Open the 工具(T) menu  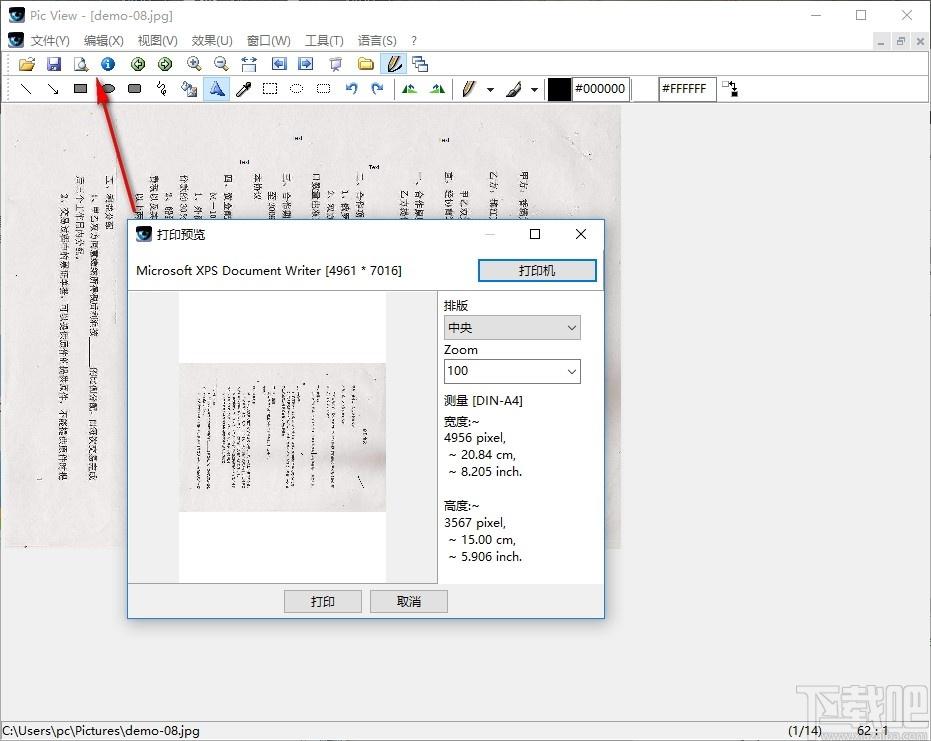tap(324, 40)
